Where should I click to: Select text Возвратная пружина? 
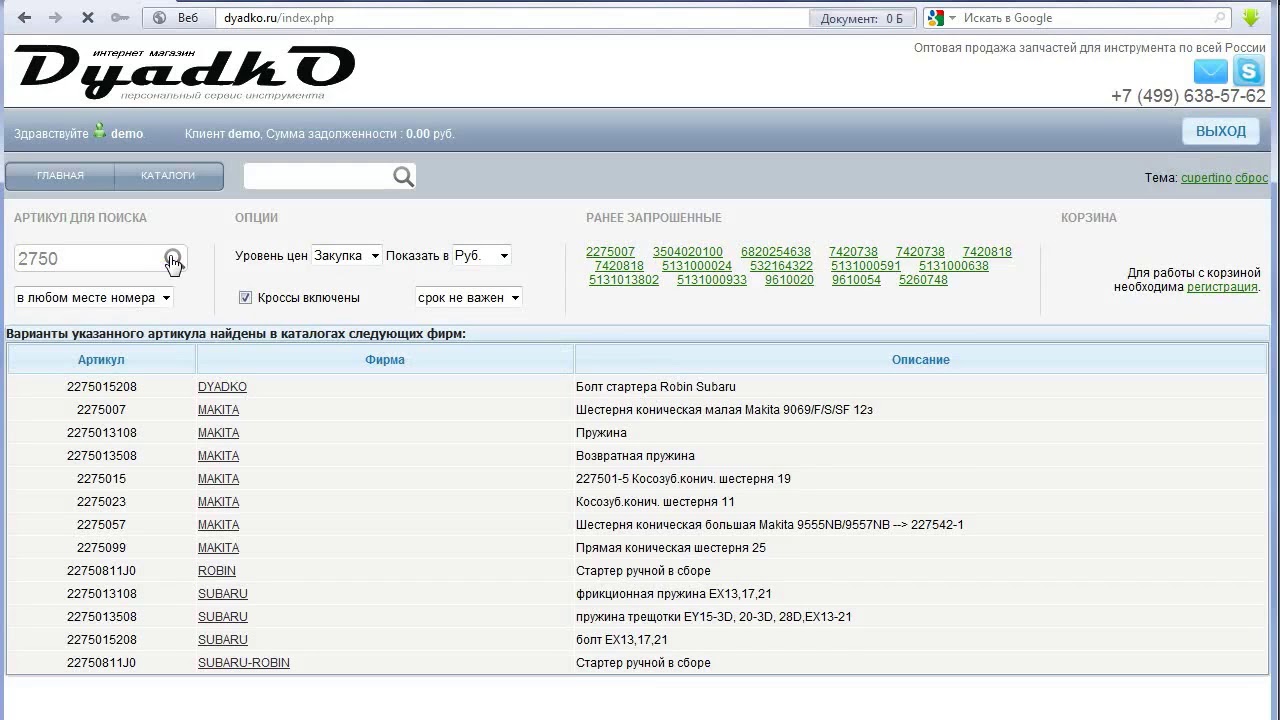click(635, 456)
